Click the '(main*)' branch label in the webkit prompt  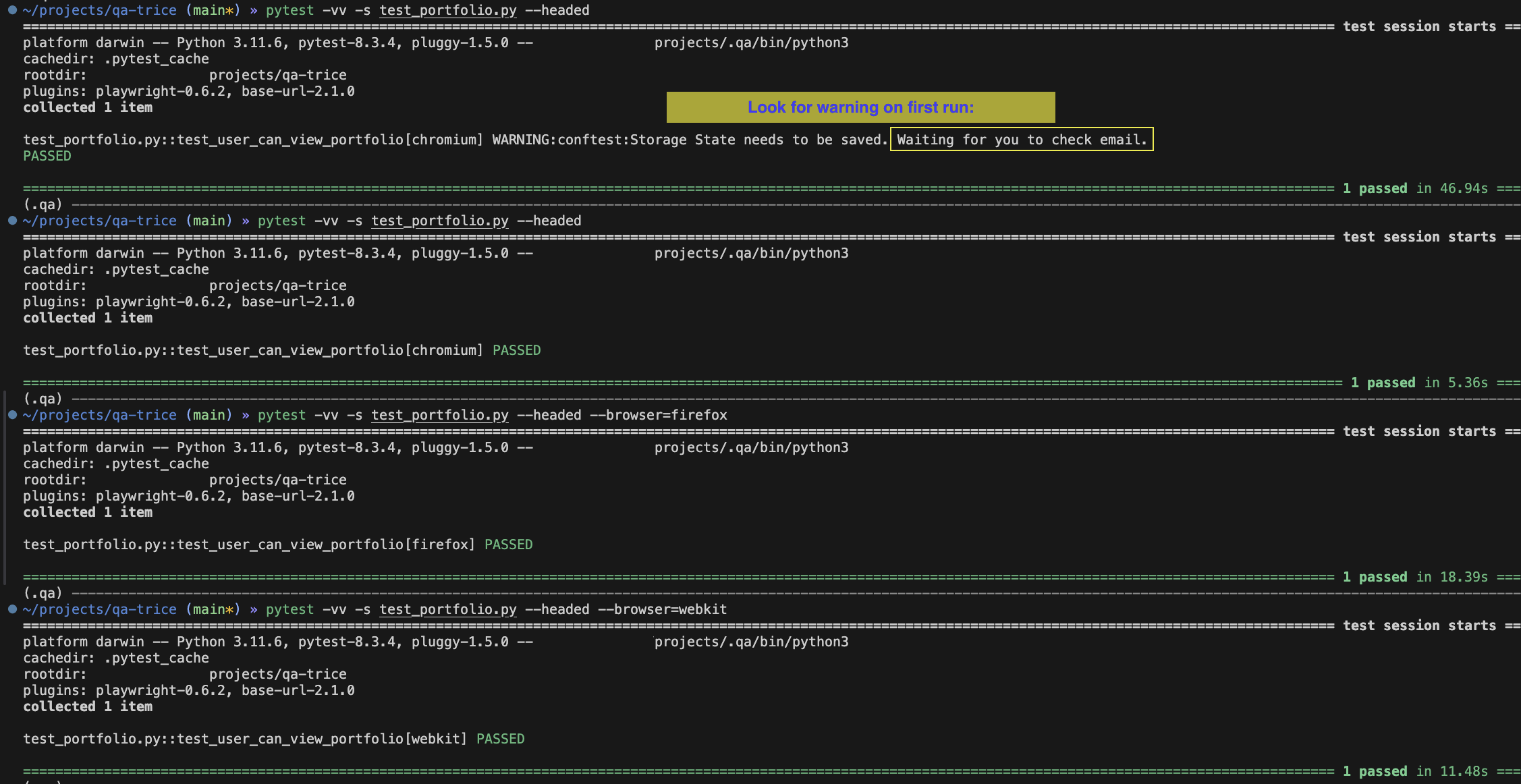pos(213,609)
